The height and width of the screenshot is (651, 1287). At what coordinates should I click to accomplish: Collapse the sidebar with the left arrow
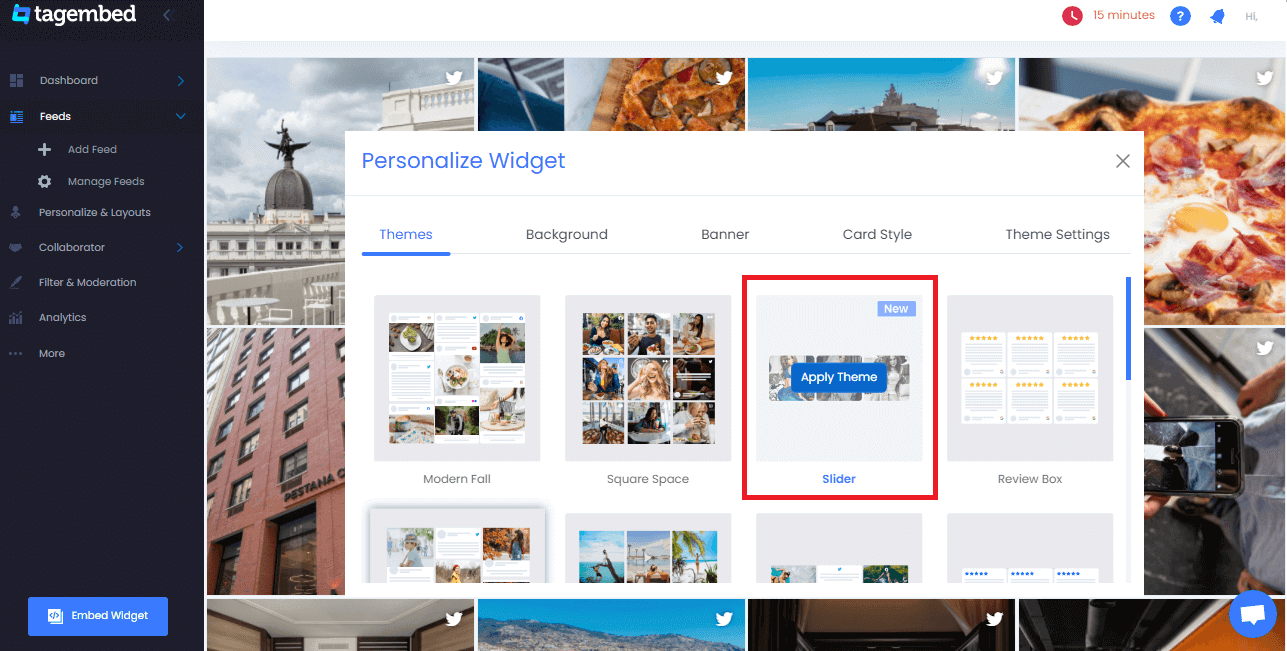coord(166,15)
